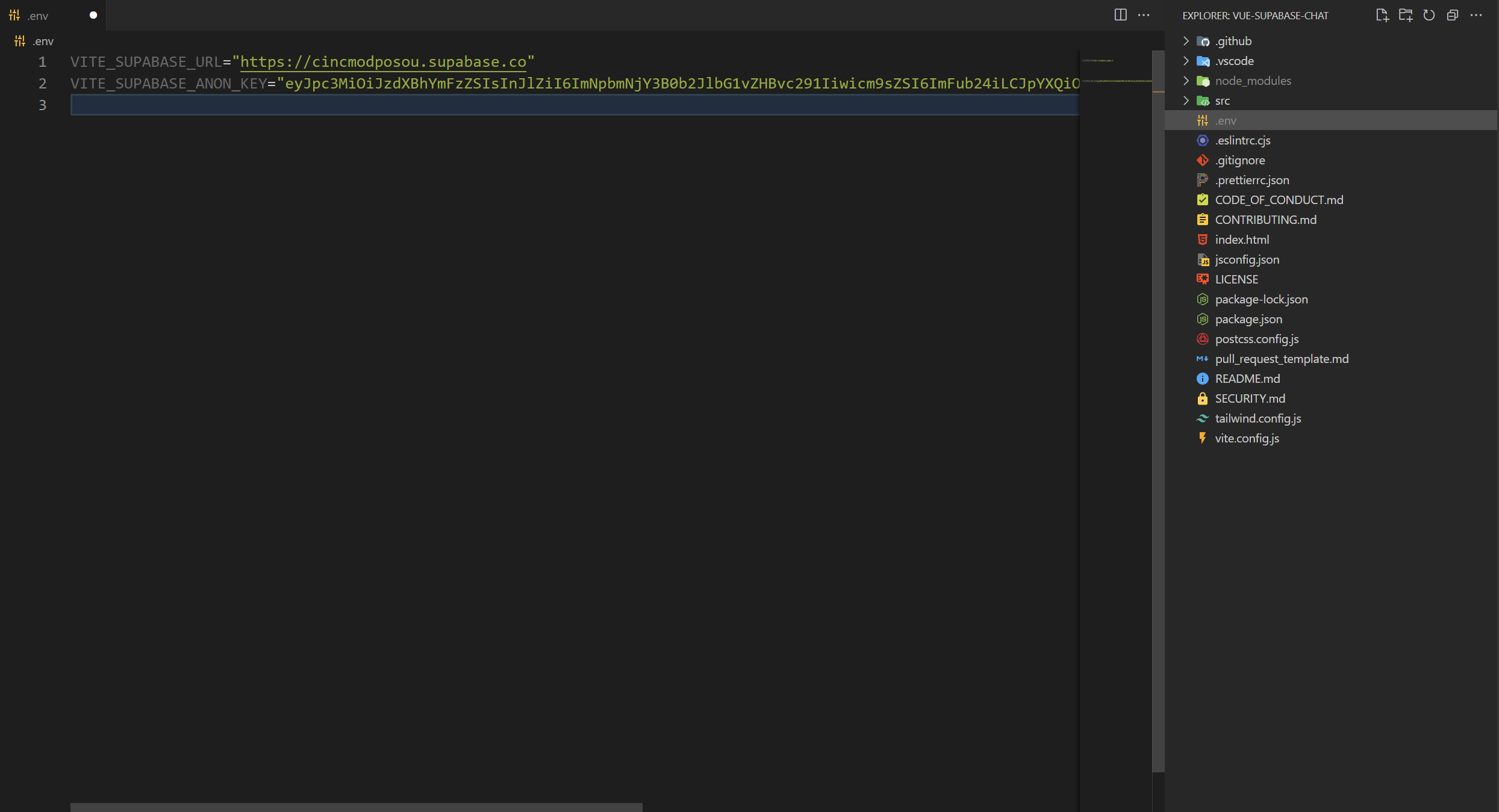This screenshot has width=1499, height=812.
Task: Click the horizontal scrollbar in editor
Action: [356, 807]
